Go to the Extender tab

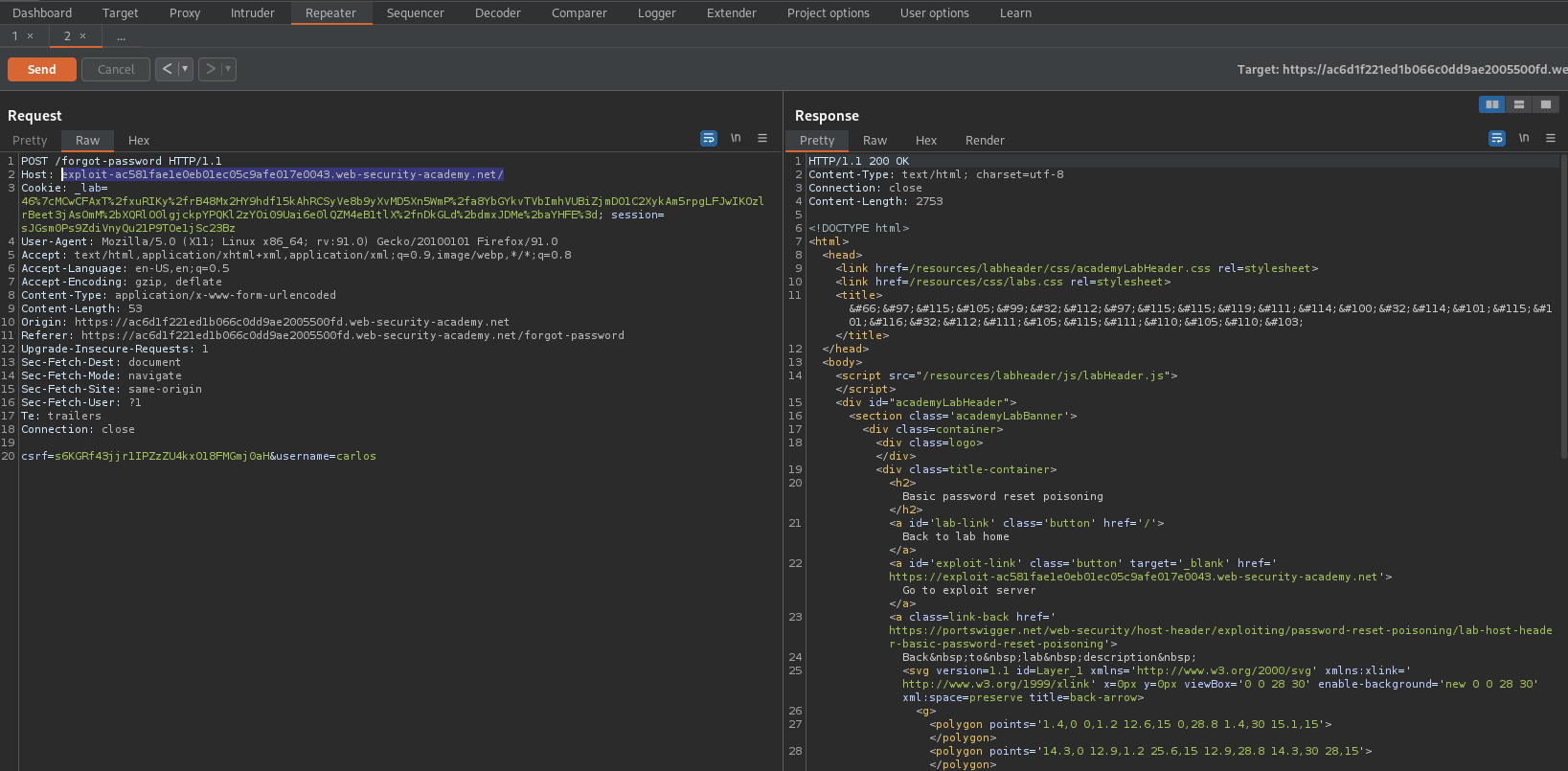pos(732,12)
